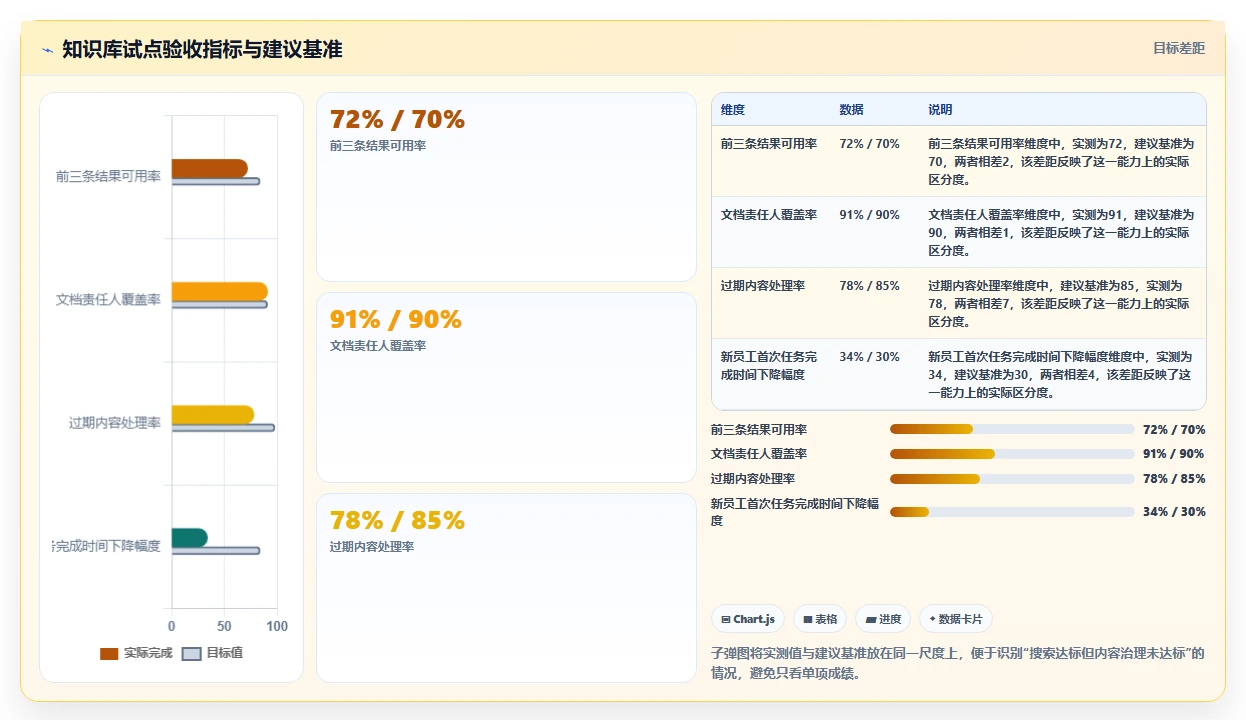
Task: Open the 78% / 85% data card
Action: coord(506,588)
